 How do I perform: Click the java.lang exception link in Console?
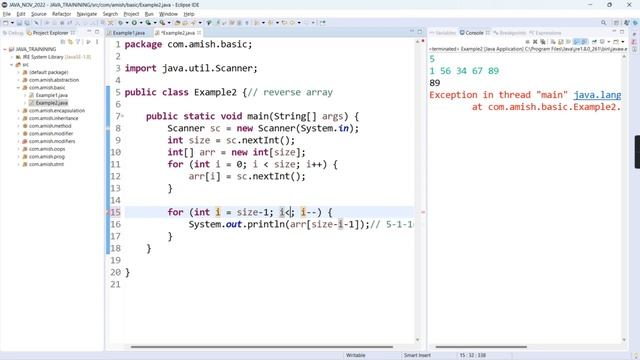597,95
